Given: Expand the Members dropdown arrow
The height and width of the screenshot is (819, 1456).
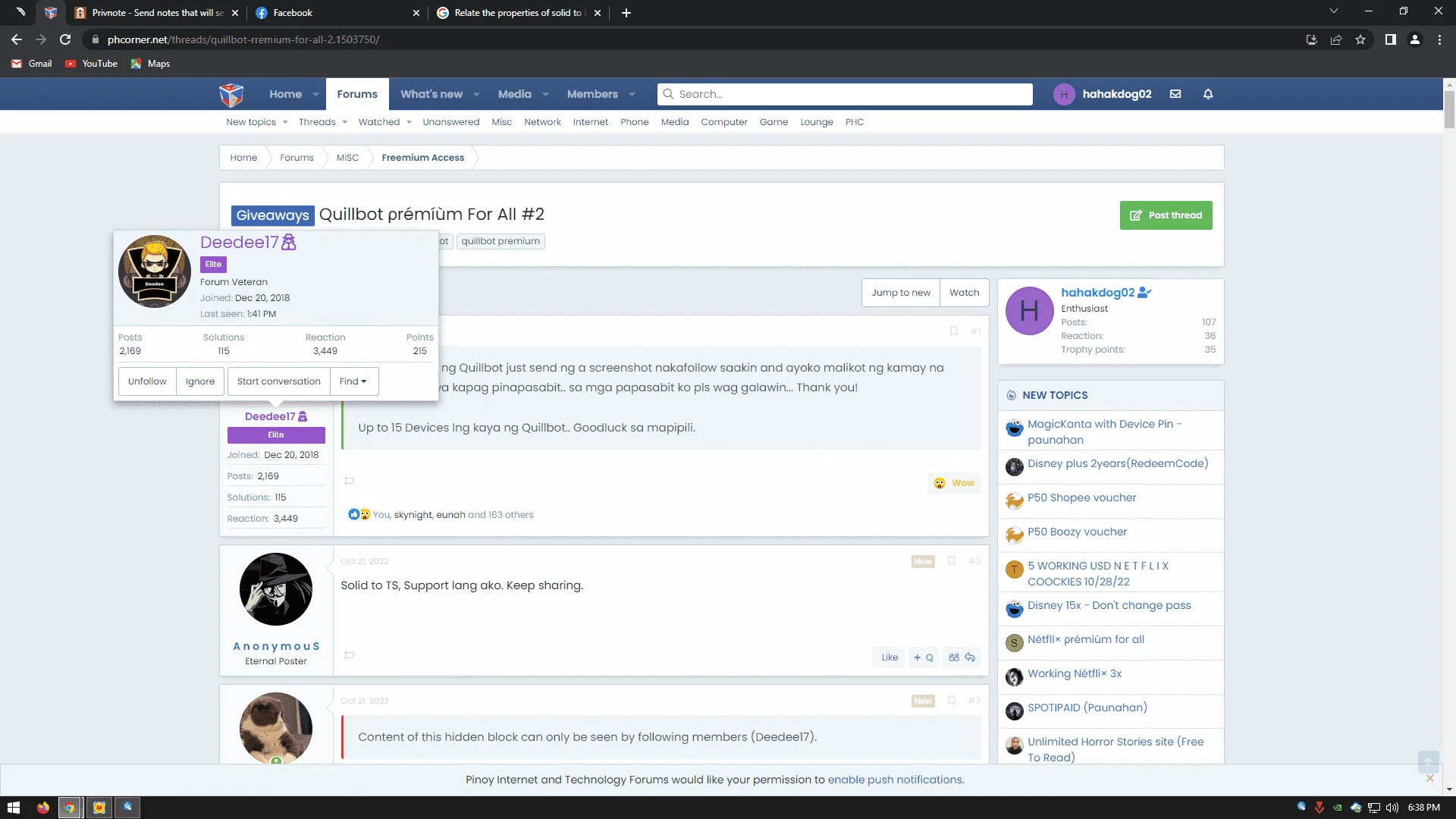Looking at the screenshot, I should (632, 94).
